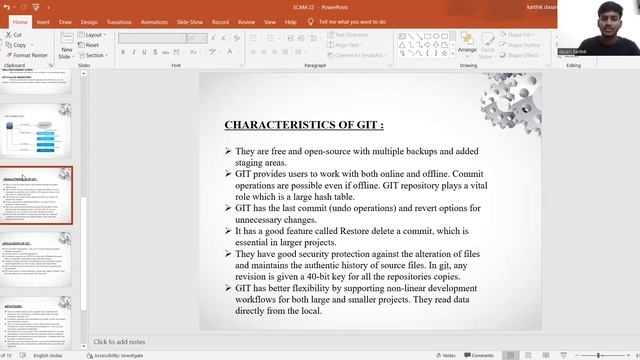Increase the font size
The image size is (640, 360).
click(213, 38)
